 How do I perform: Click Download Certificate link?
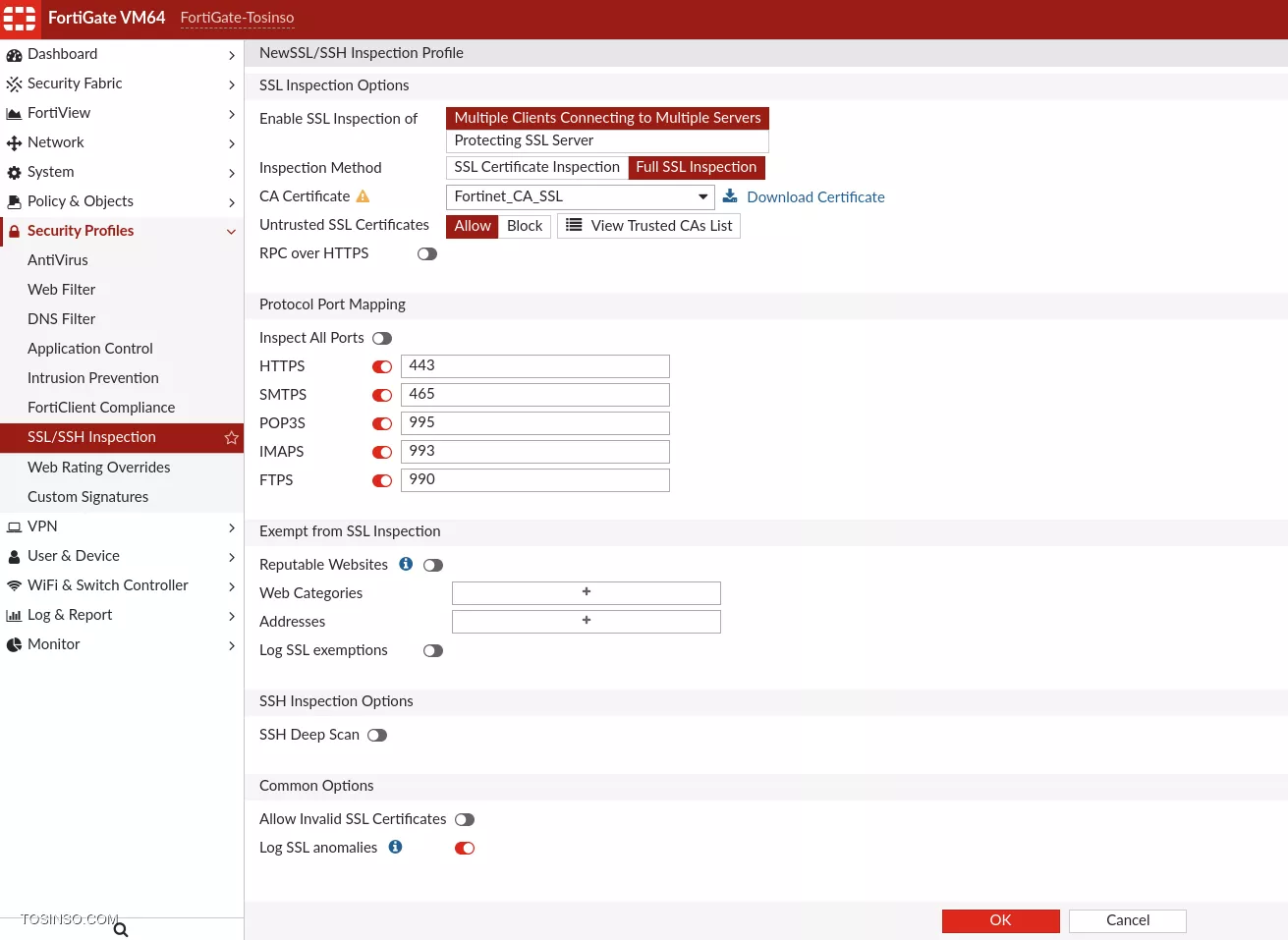[815, 197]
